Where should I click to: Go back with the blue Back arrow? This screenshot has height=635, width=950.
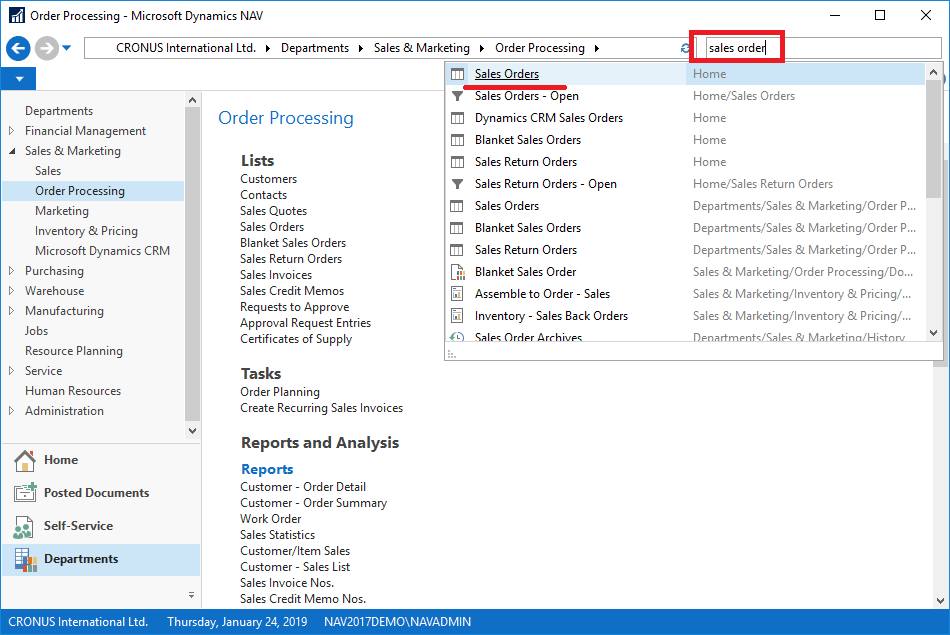(x=18, y=48)
